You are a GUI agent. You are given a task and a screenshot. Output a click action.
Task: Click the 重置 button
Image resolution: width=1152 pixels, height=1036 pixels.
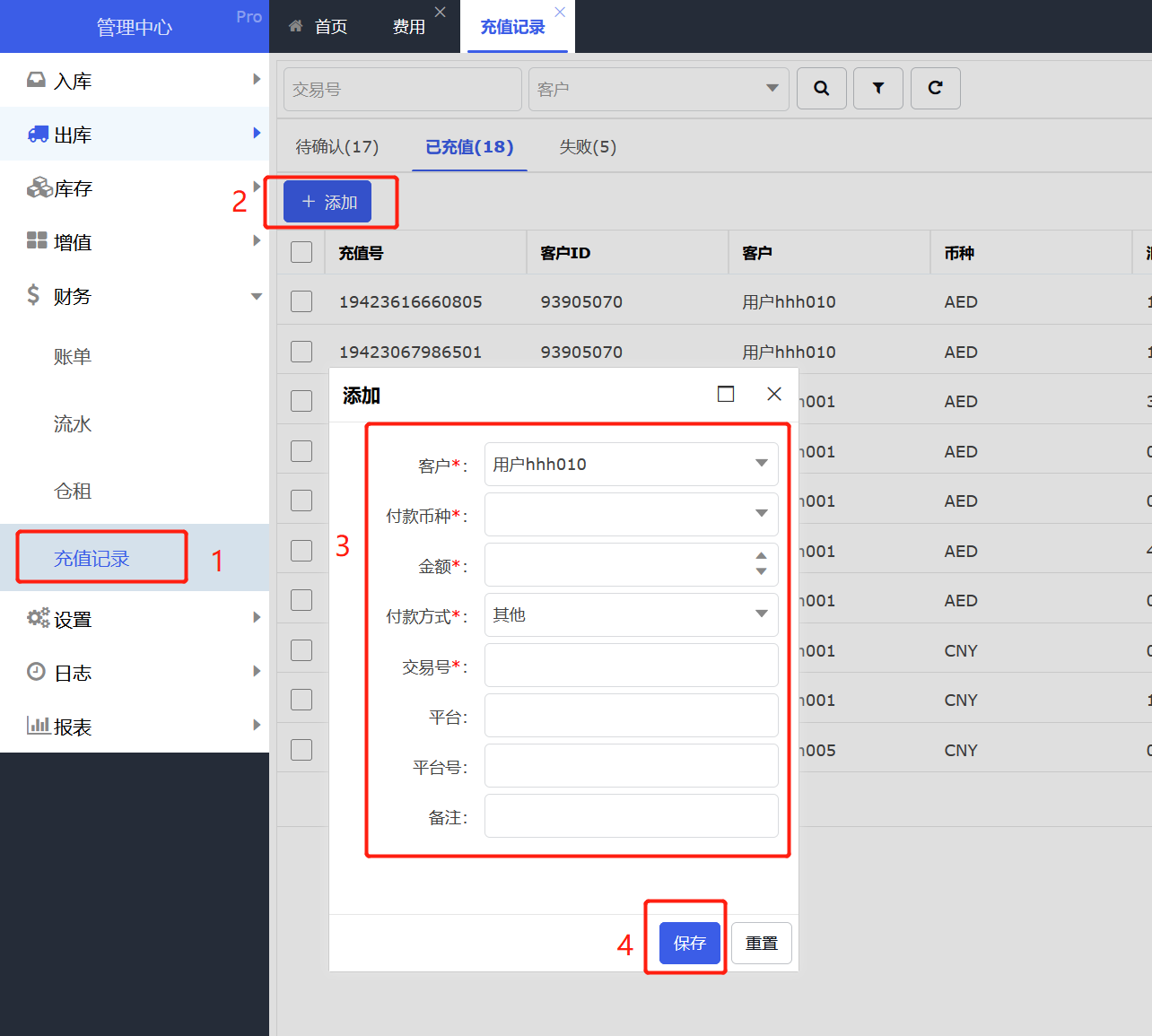point(762,943)
